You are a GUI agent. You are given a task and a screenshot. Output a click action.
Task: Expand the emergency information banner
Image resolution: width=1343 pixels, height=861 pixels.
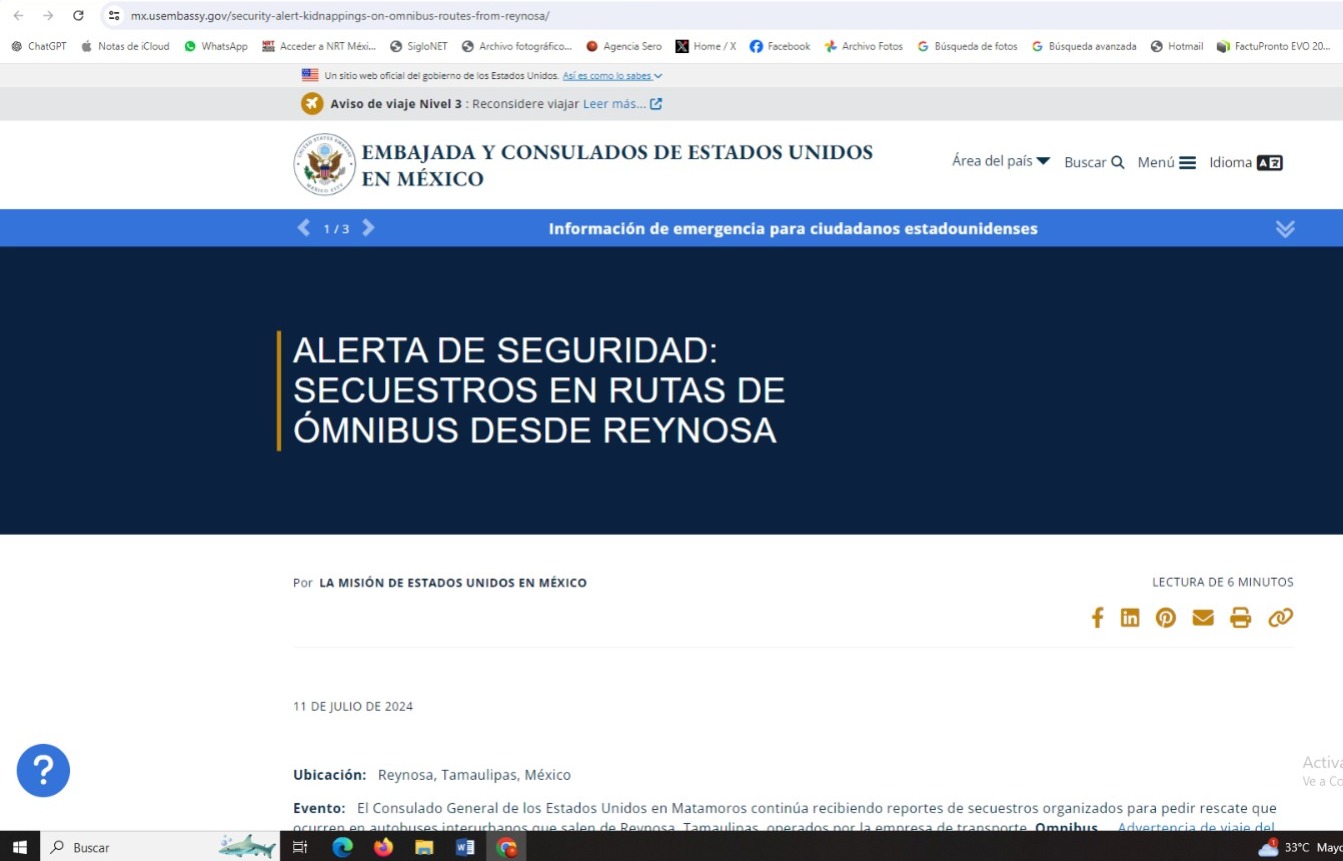tap(1285, 229)
